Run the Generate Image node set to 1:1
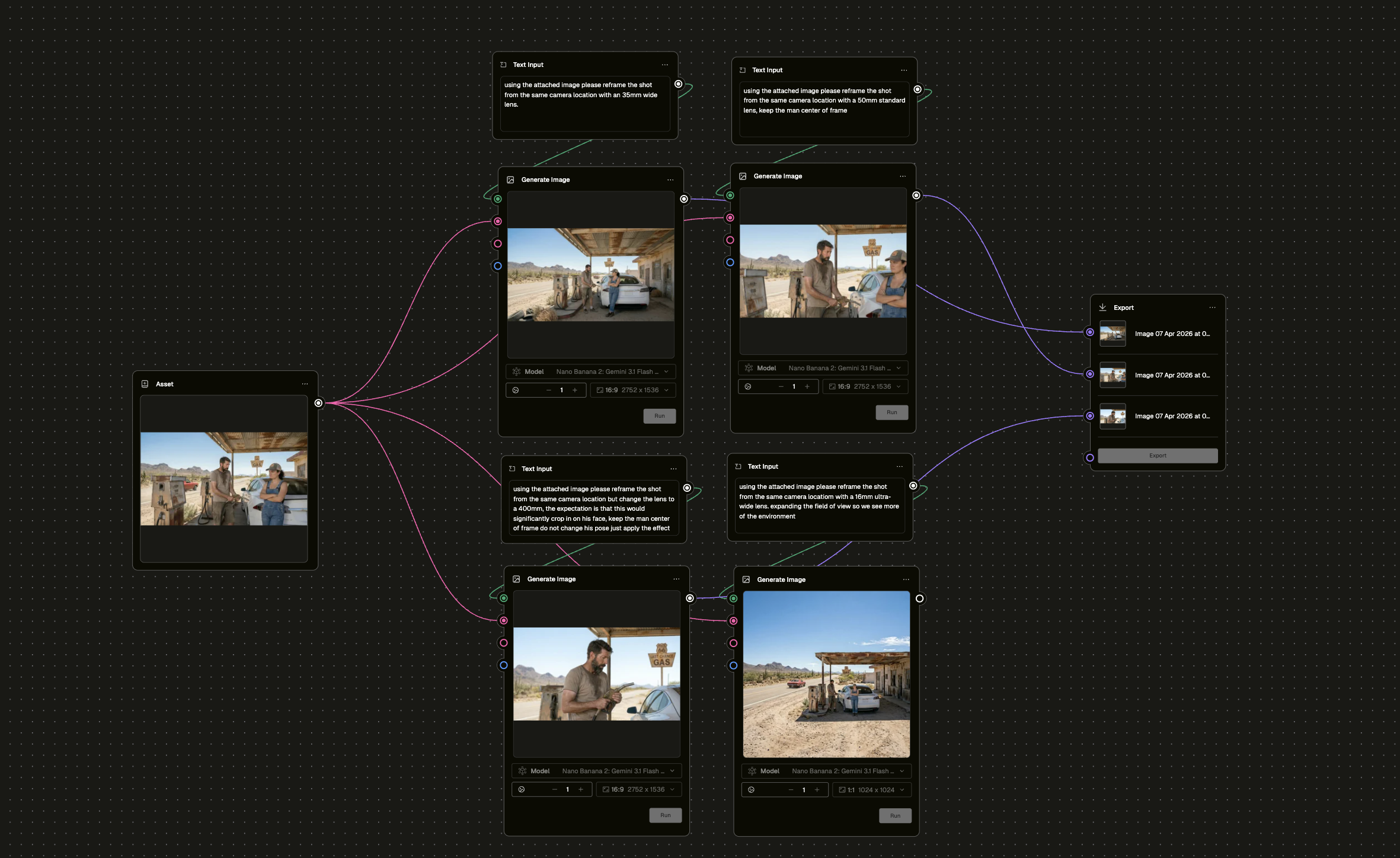This screenshot has height=858, width=1400. coord(894,816)
